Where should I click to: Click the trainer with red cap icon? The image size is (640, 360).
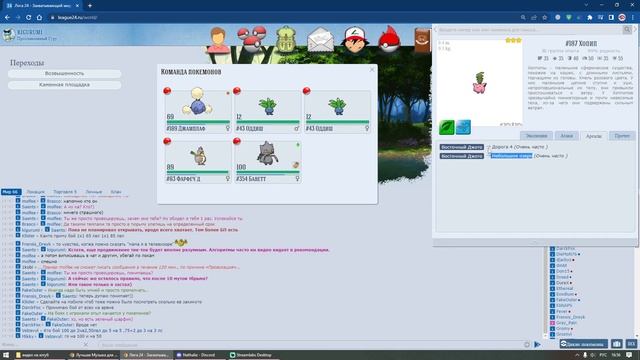tap(355, 40)
